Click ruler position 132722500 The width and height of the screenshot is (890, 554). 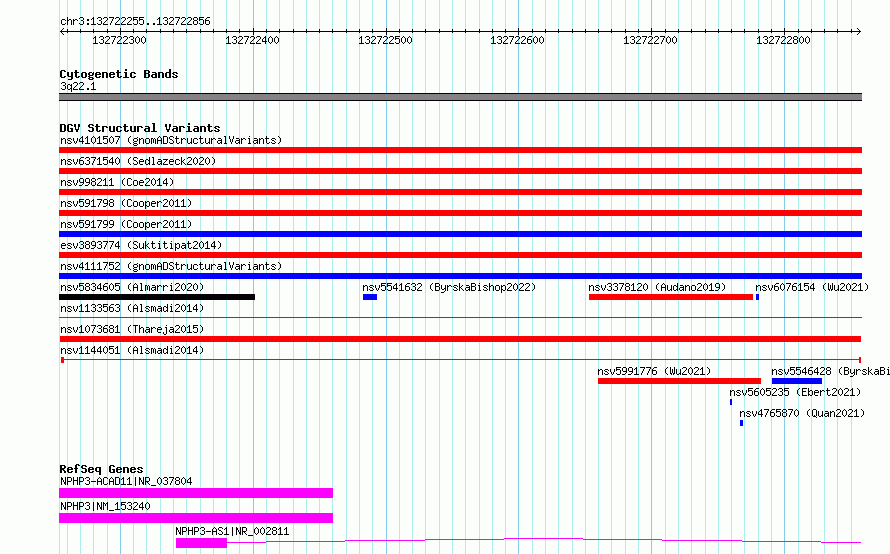pyautogui.click(x=385, y=40)
